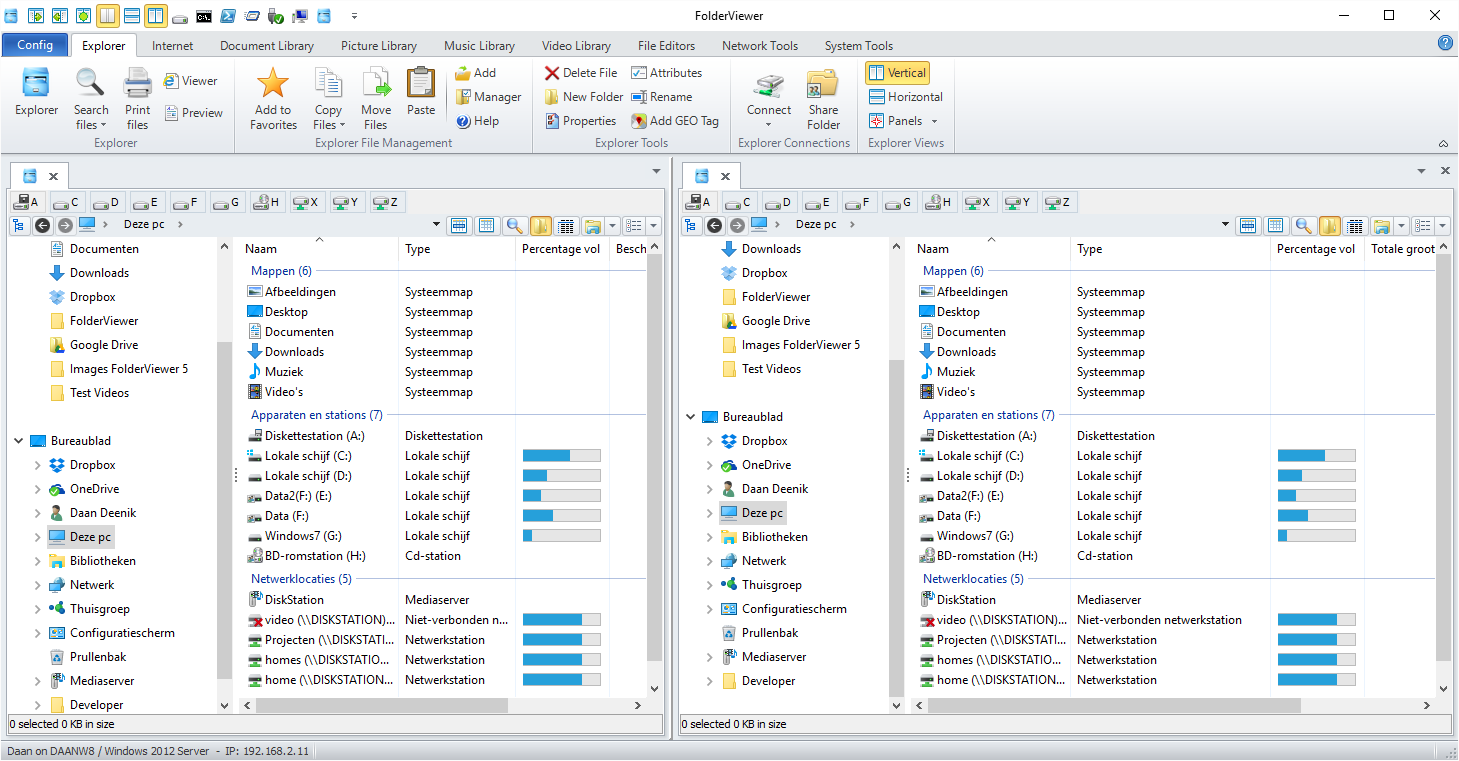1459x761 pixels.
Task: Toggle folder tree button in right pane toolbar
Action: point(691,225)
